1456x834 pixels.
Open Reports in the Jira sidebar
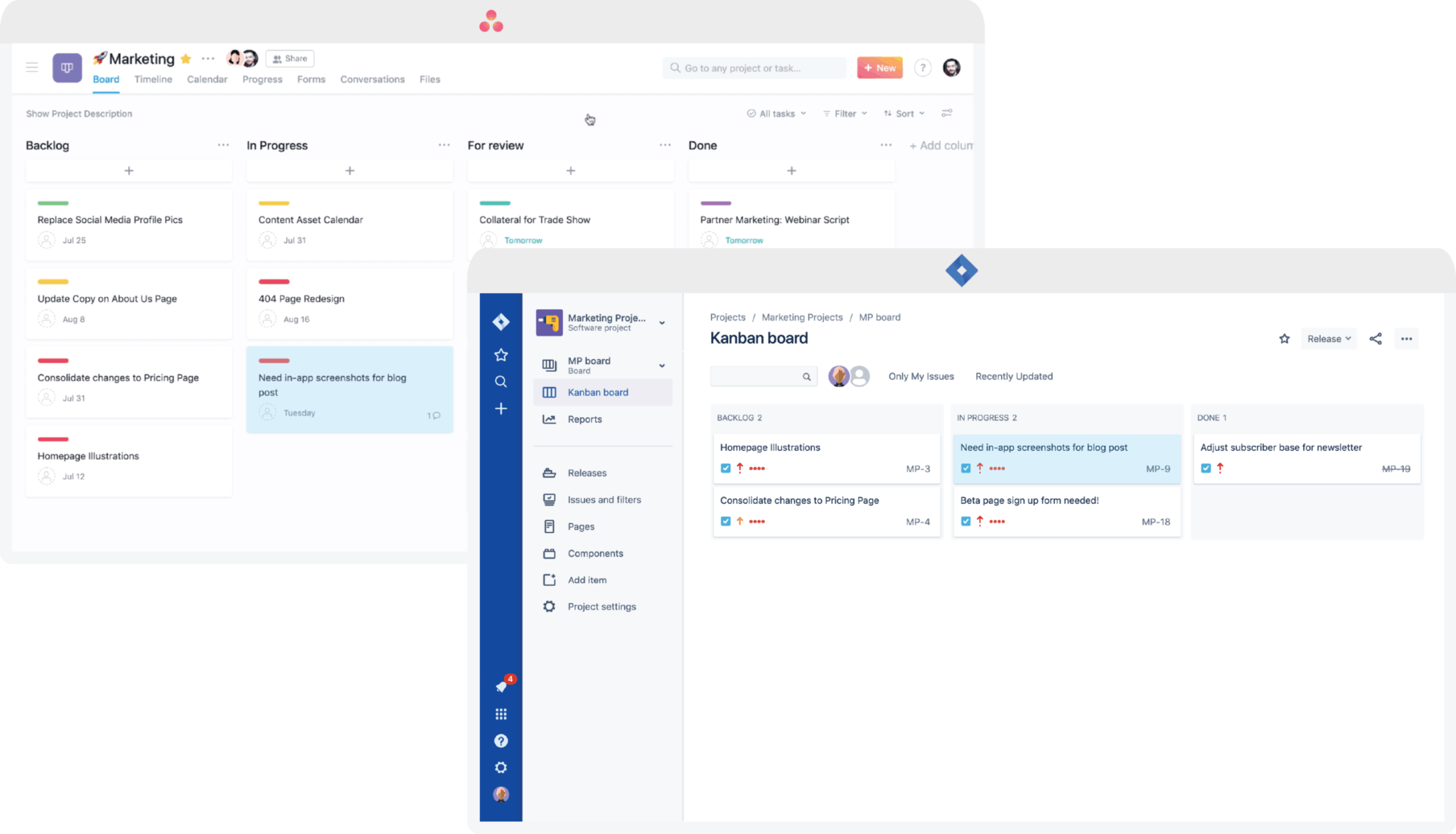(584, 419)
